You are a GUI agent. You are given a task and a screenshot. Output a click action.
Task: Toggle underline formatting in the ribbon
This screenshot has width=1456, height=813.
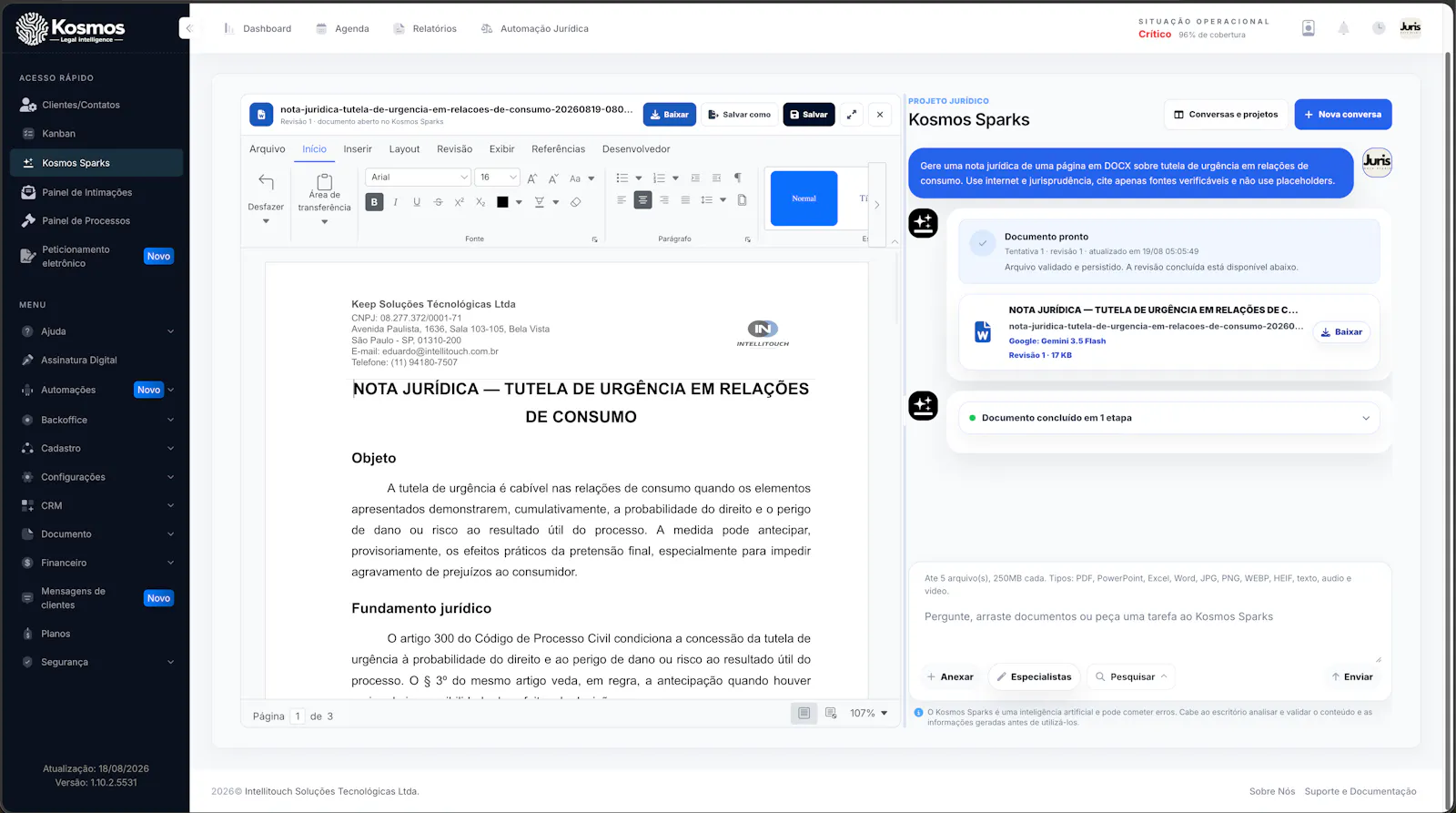tap(417, 202)
